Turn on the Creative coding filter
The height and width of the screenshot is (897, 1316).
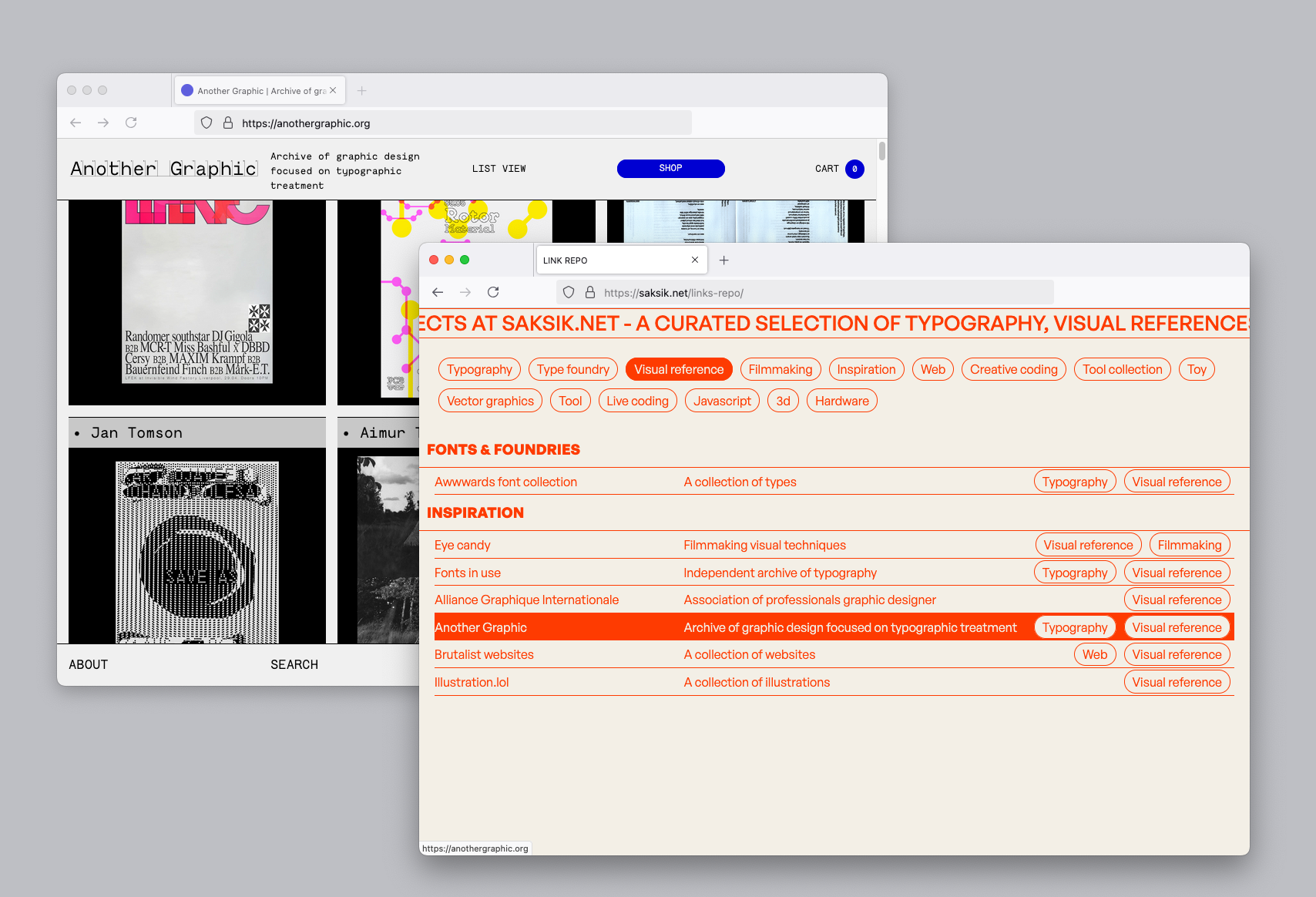(1013, 369)
